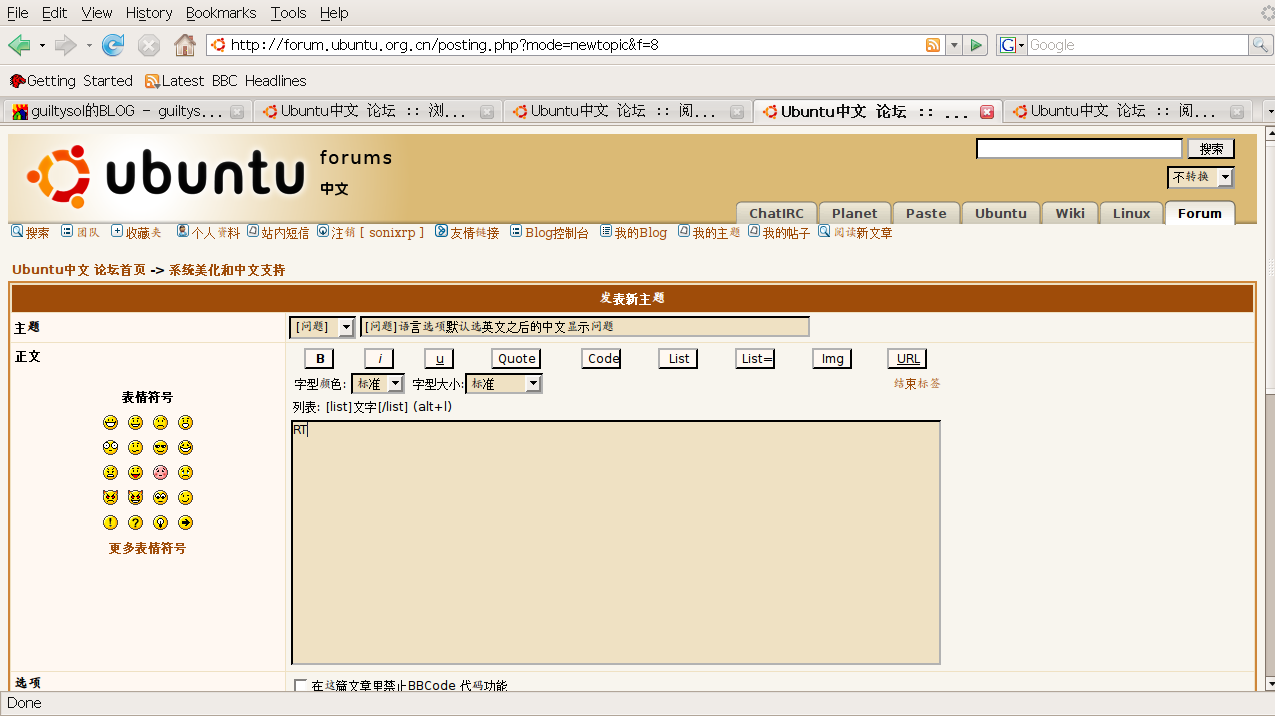The image size is (1275, 716).
Task: Switch to the guiltysol的BLOG tab
Action: pos(127,112)
